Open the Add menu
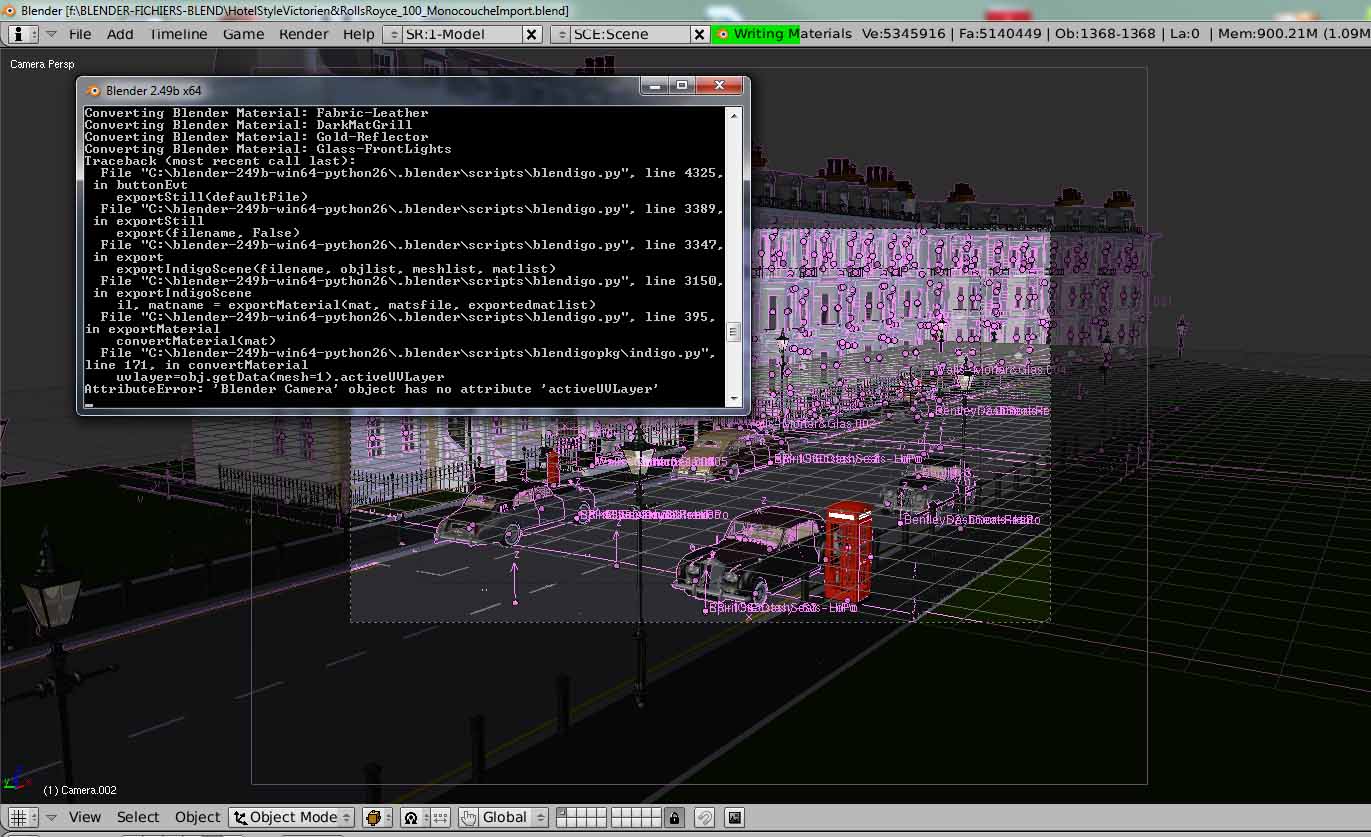This screenshot has height=837, width=1371. click(120, 34)
